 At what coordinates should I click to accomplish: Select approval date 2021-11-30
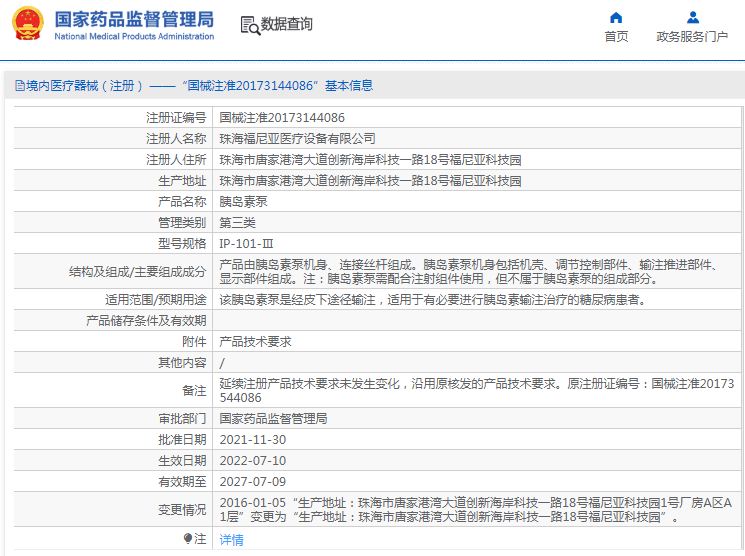pyautogui.click(x=253, y=440)
